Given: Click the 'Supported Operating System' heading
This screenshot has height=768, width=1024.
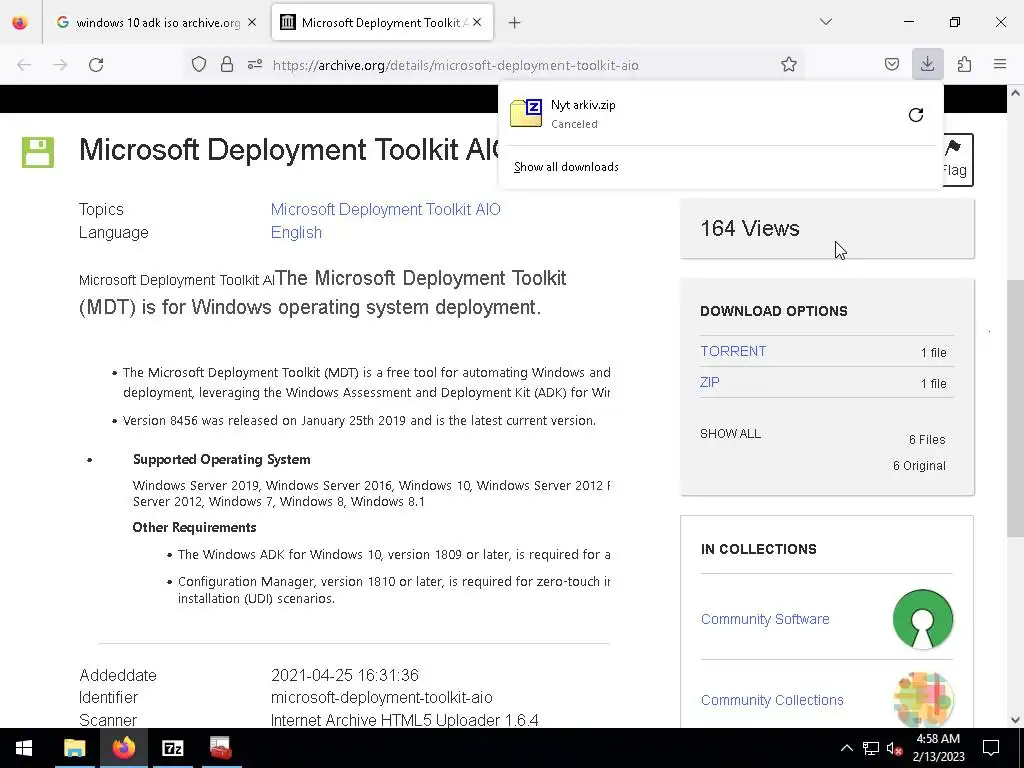Looking at the screenshot, I should pos(221,460).
